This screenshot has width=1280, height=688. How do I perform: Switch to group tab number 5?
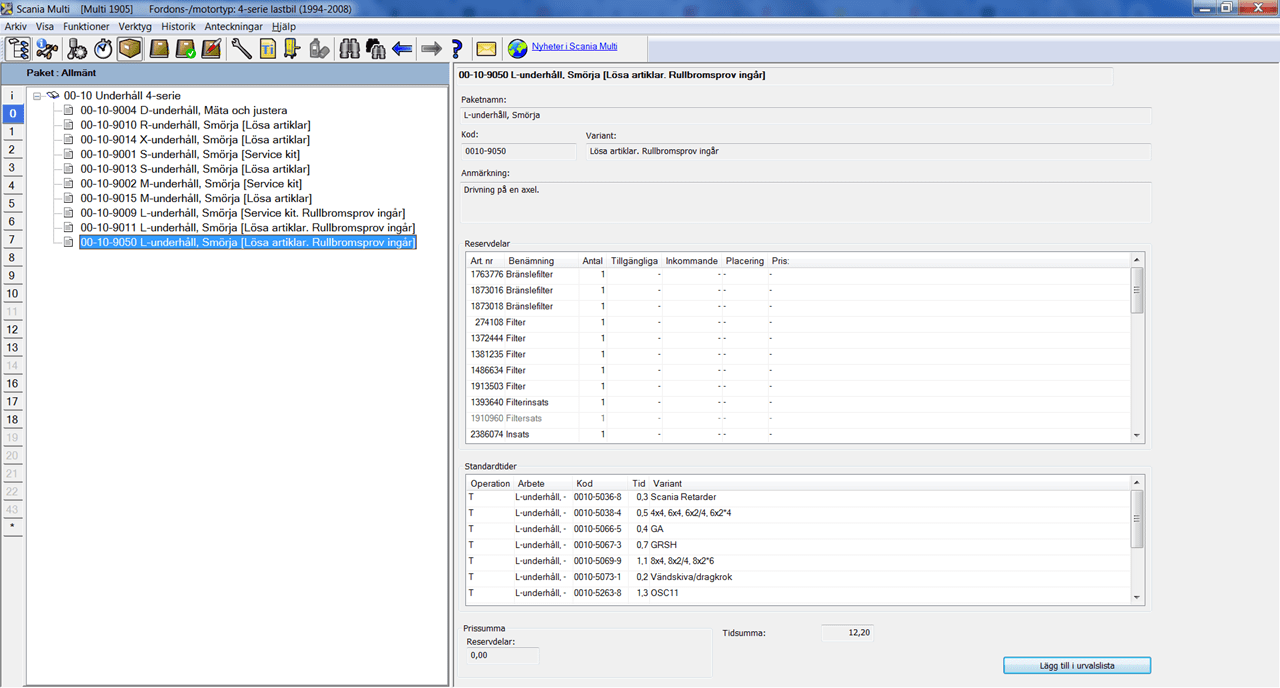(12, 203)
